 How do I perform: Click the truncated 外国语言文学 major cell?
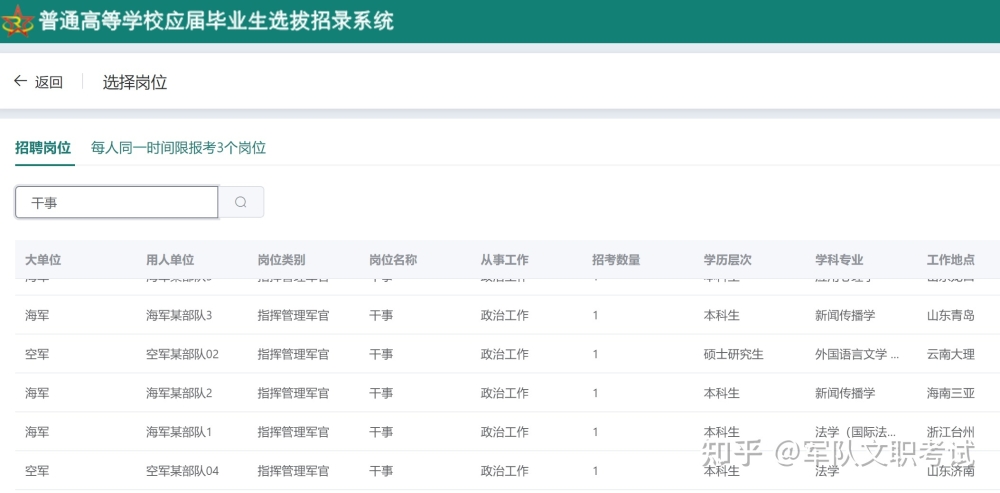click(x=857, y=354)
